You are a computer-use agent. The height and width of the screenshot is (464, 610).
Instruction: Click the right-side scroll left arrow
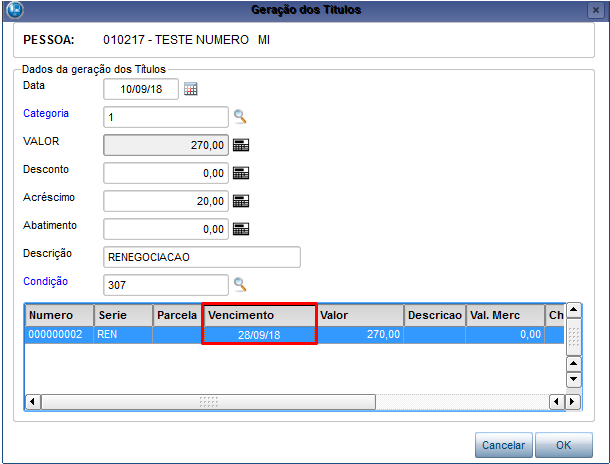coord(557,401)
